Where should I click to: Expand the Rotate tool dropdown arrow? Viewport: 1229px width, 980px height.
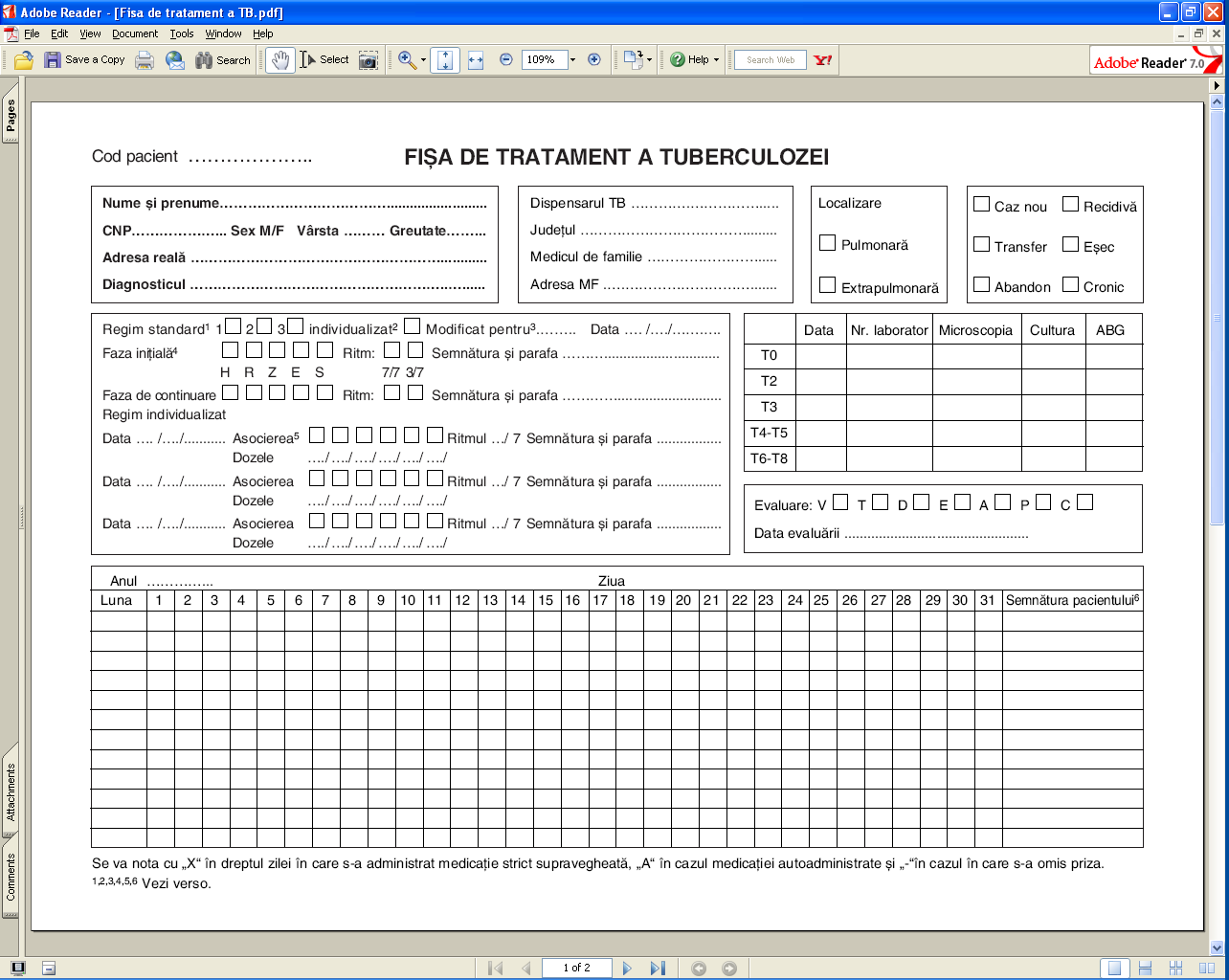[x=649, y=60]
